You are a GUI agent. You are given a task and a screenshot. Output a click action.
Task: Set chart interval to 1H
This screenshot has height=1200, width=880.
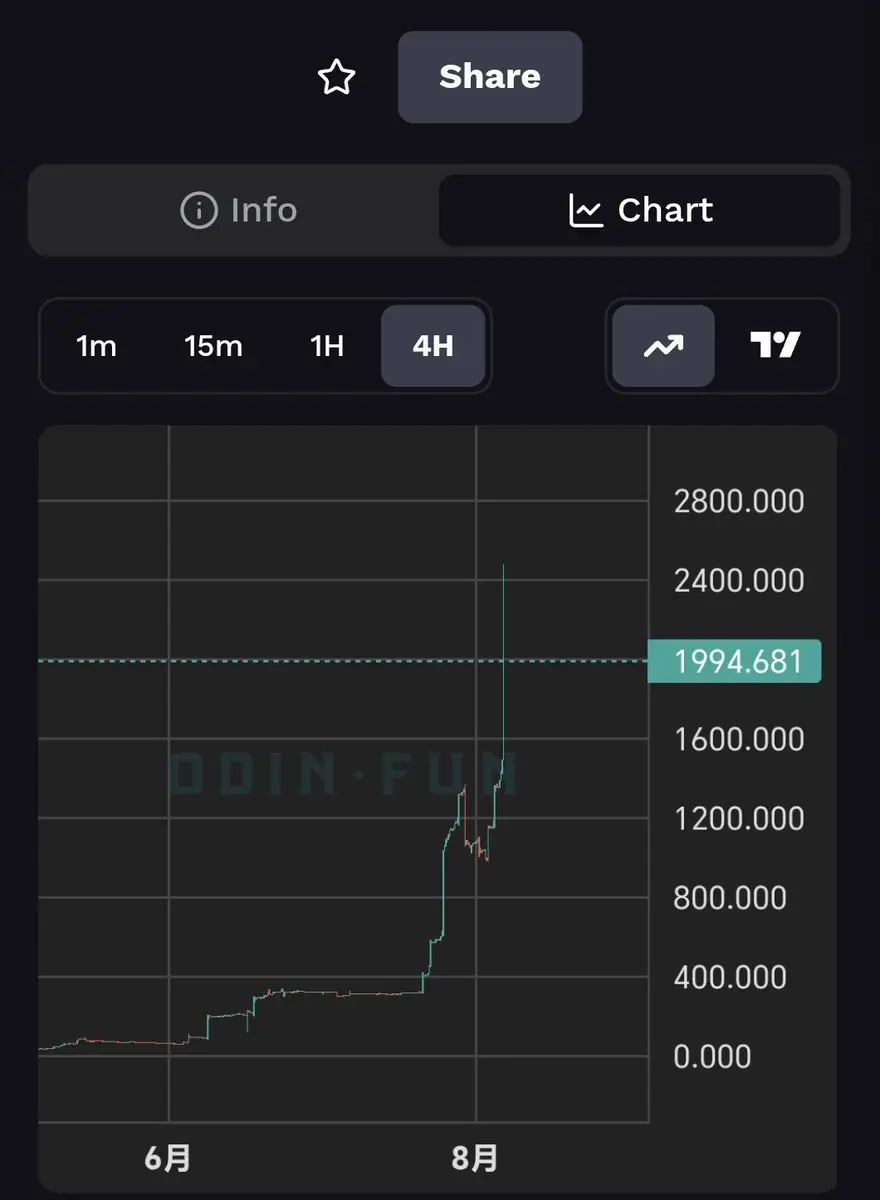(x=327, y=346)
